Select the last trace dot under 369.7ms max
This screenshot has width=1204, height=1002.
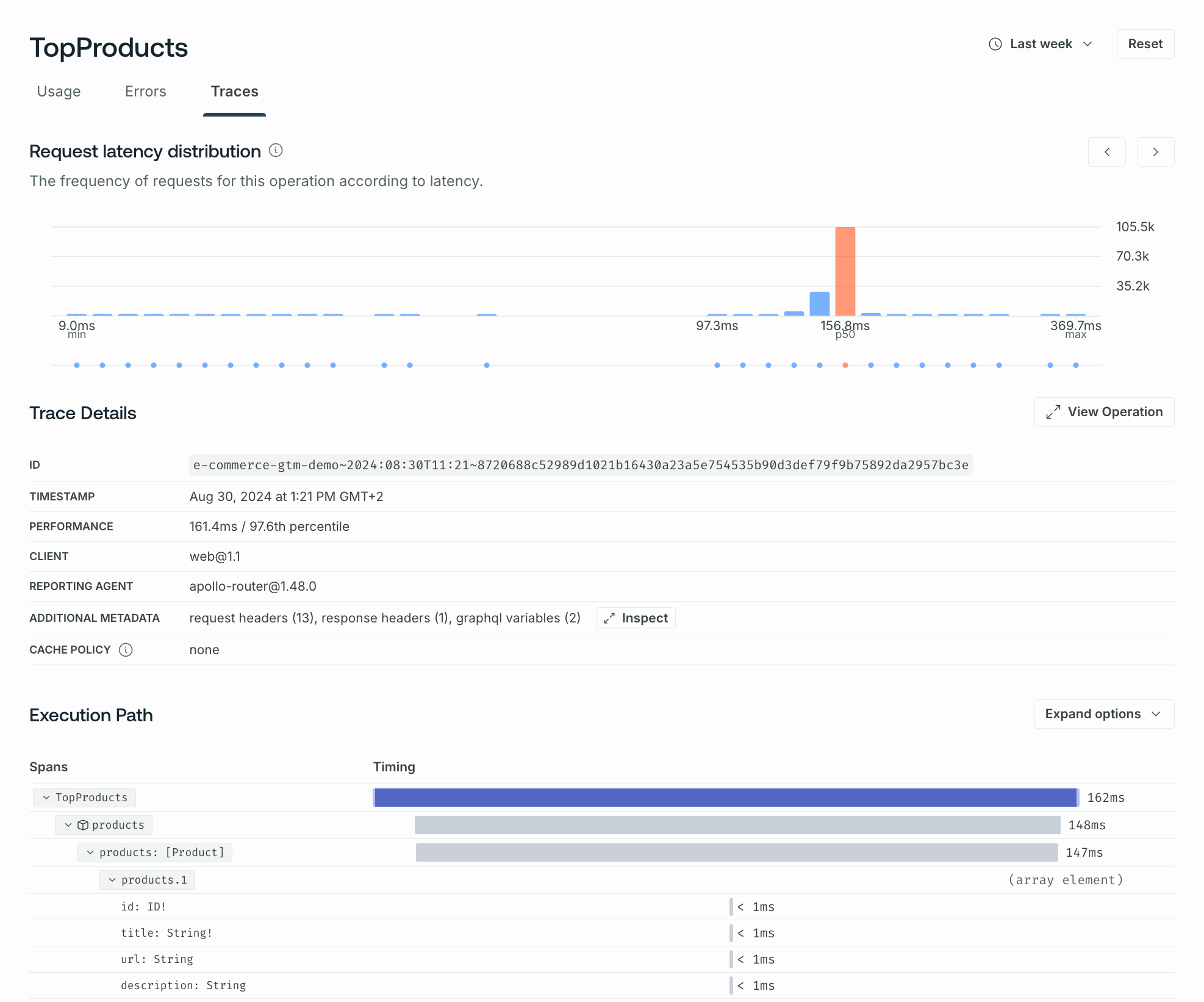(1075, 365)
